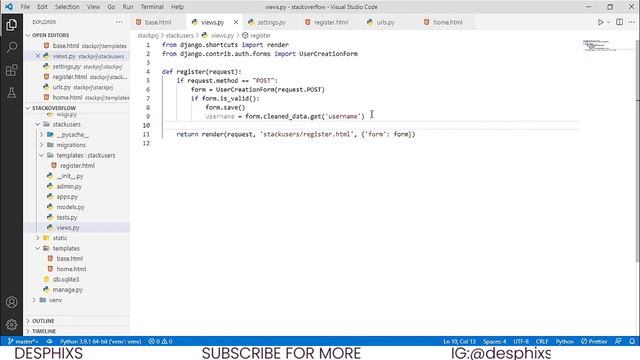Open the Manage gear icon
This screenshot has width=640, height=360.
(x=11, y=324)
